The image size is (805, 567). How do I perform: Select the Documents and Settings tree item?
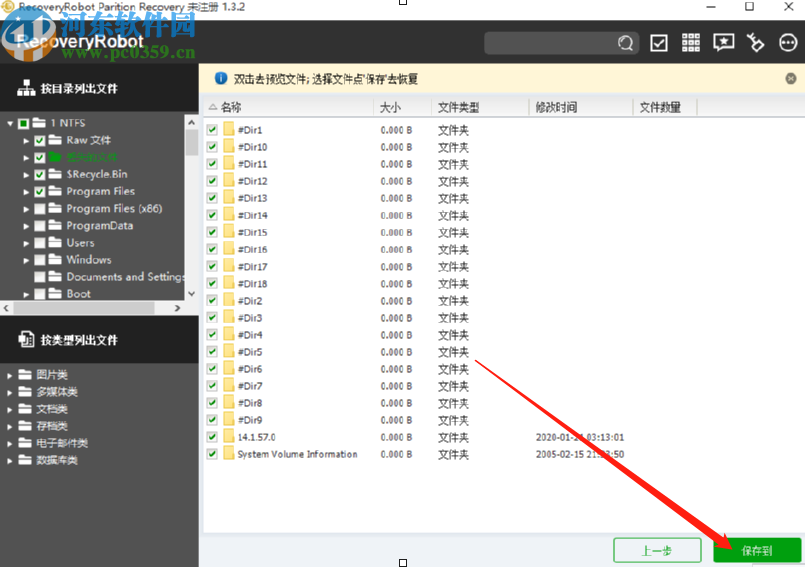125,277
